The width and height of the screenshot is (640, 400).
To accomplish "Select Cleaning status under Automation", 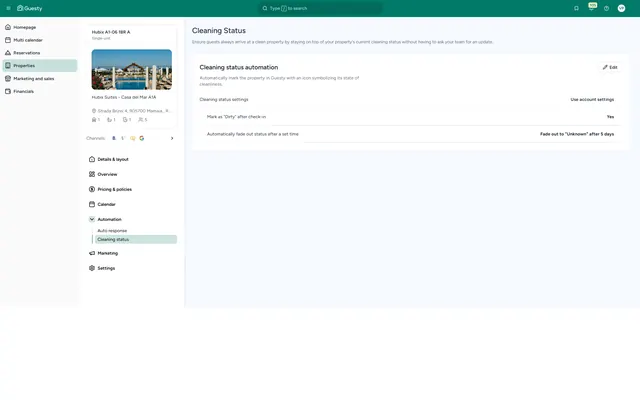I will click(x=136, y=240).
